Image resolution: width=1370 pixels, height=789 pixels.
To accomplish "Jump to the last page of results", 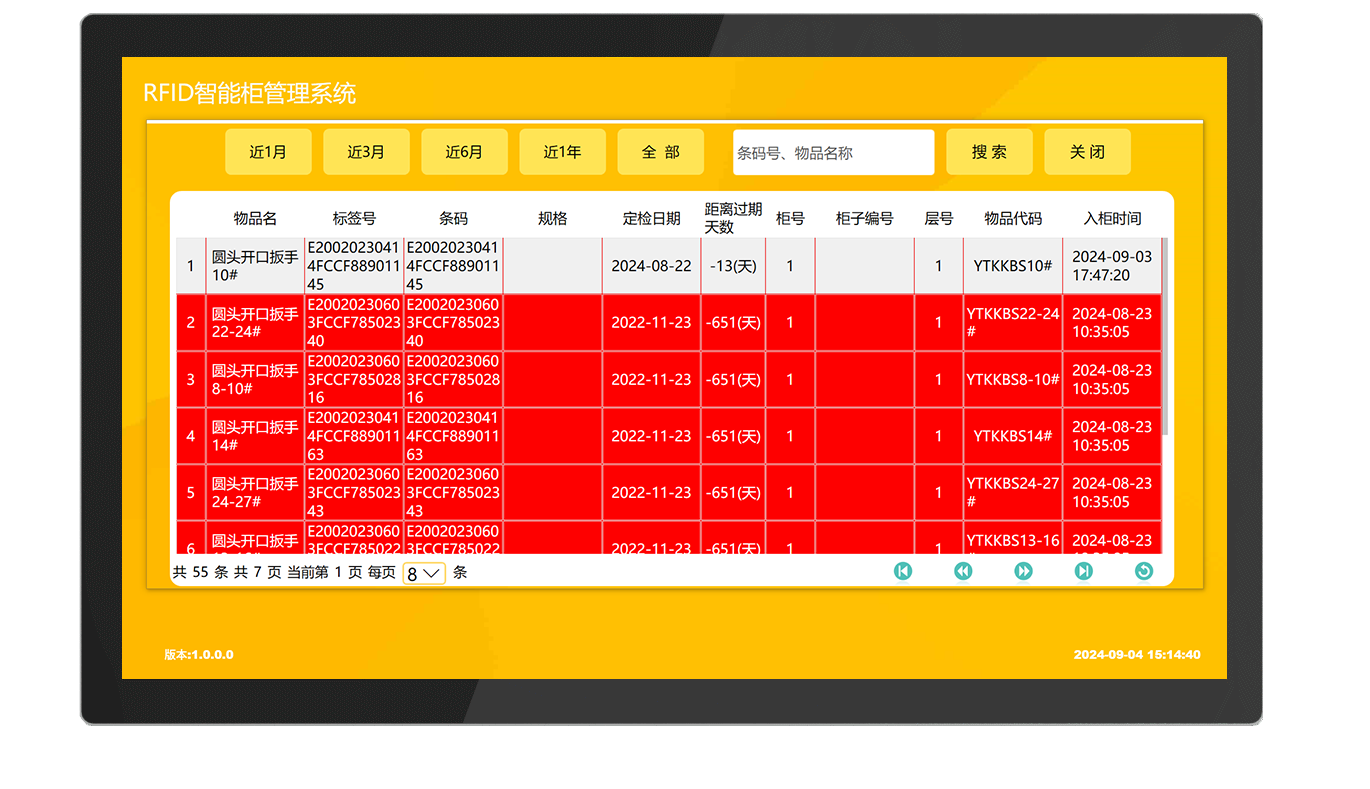I will coord(1083,571).
